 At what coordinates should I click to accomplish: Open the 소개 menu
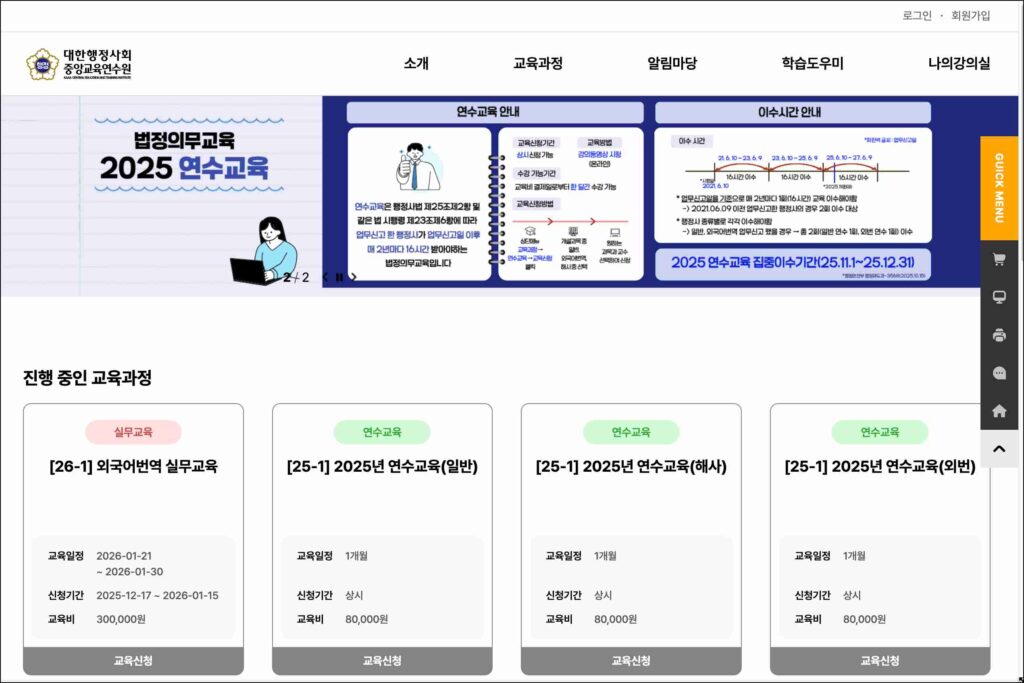(416, 64)
